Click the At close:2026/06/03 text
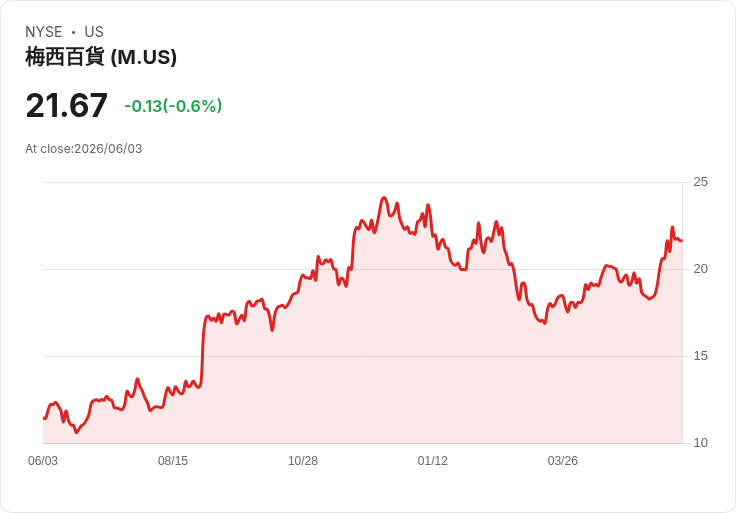Viewport: 736px width, 513px height. [84, 149]
